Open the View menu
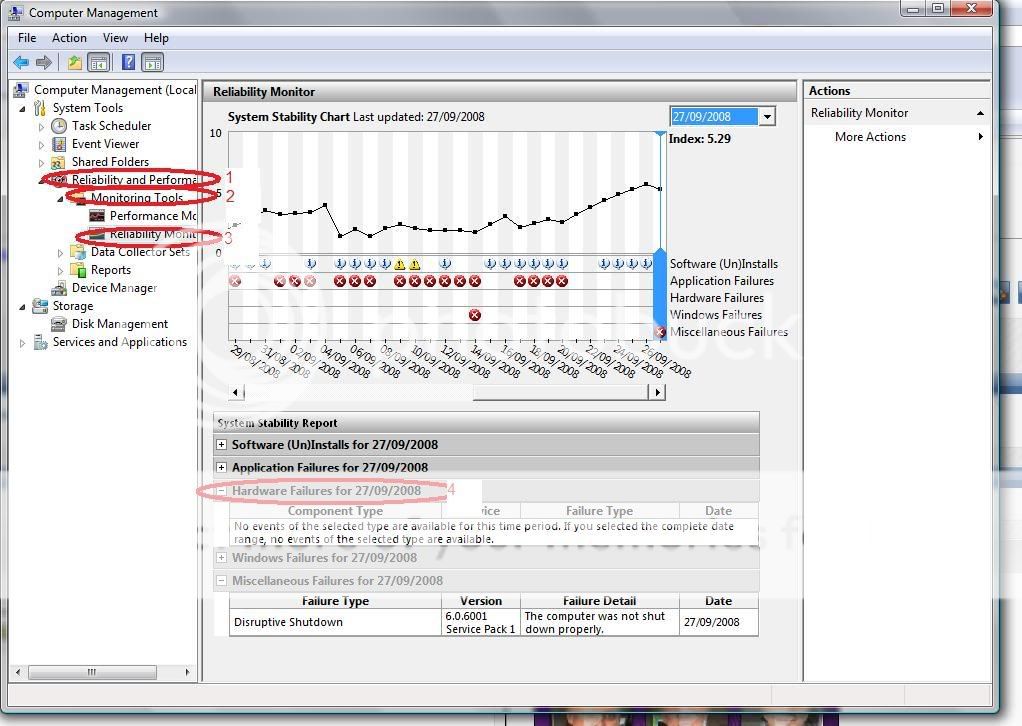The height and width of the screenshot is (726, 1022). click(115, 38)
